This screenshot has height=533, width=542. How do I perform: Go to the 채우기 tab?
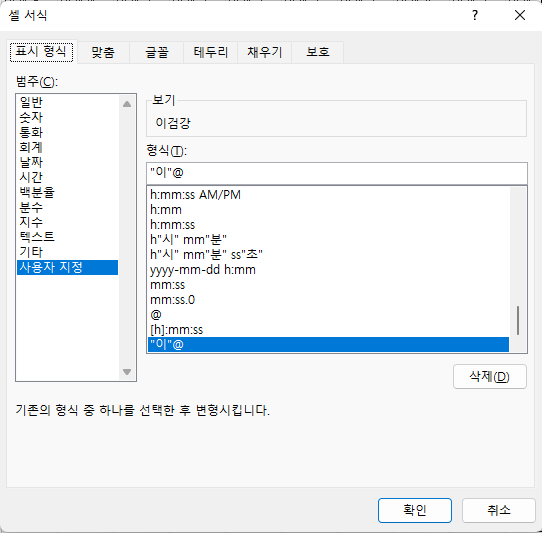(x=265, y=52)
